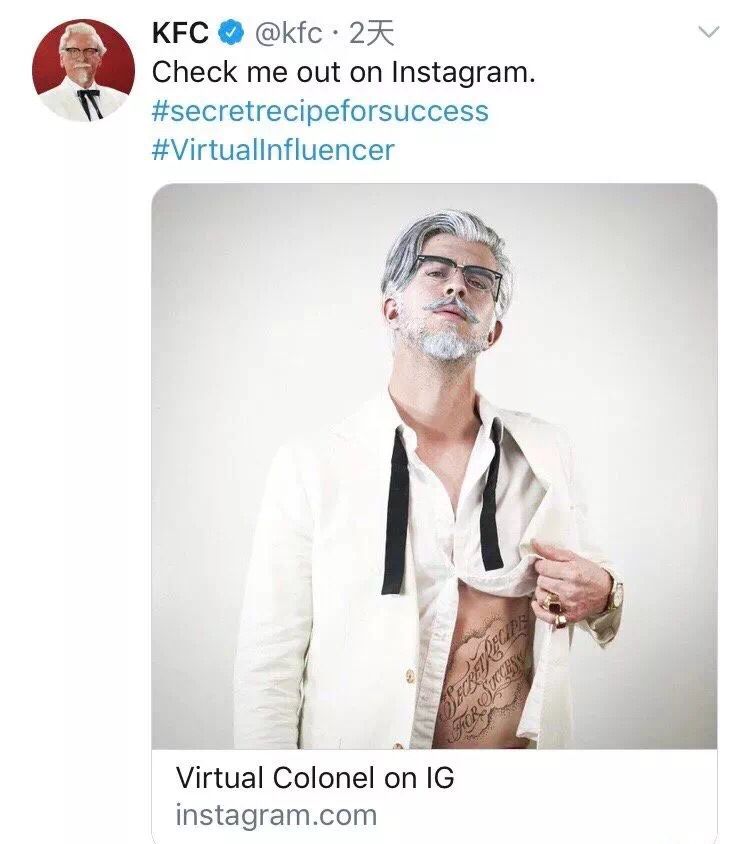Screen dimensions: 750x844
Task: Click the Colonel's glasses in the photo
Action: click(x=459, y=273)
